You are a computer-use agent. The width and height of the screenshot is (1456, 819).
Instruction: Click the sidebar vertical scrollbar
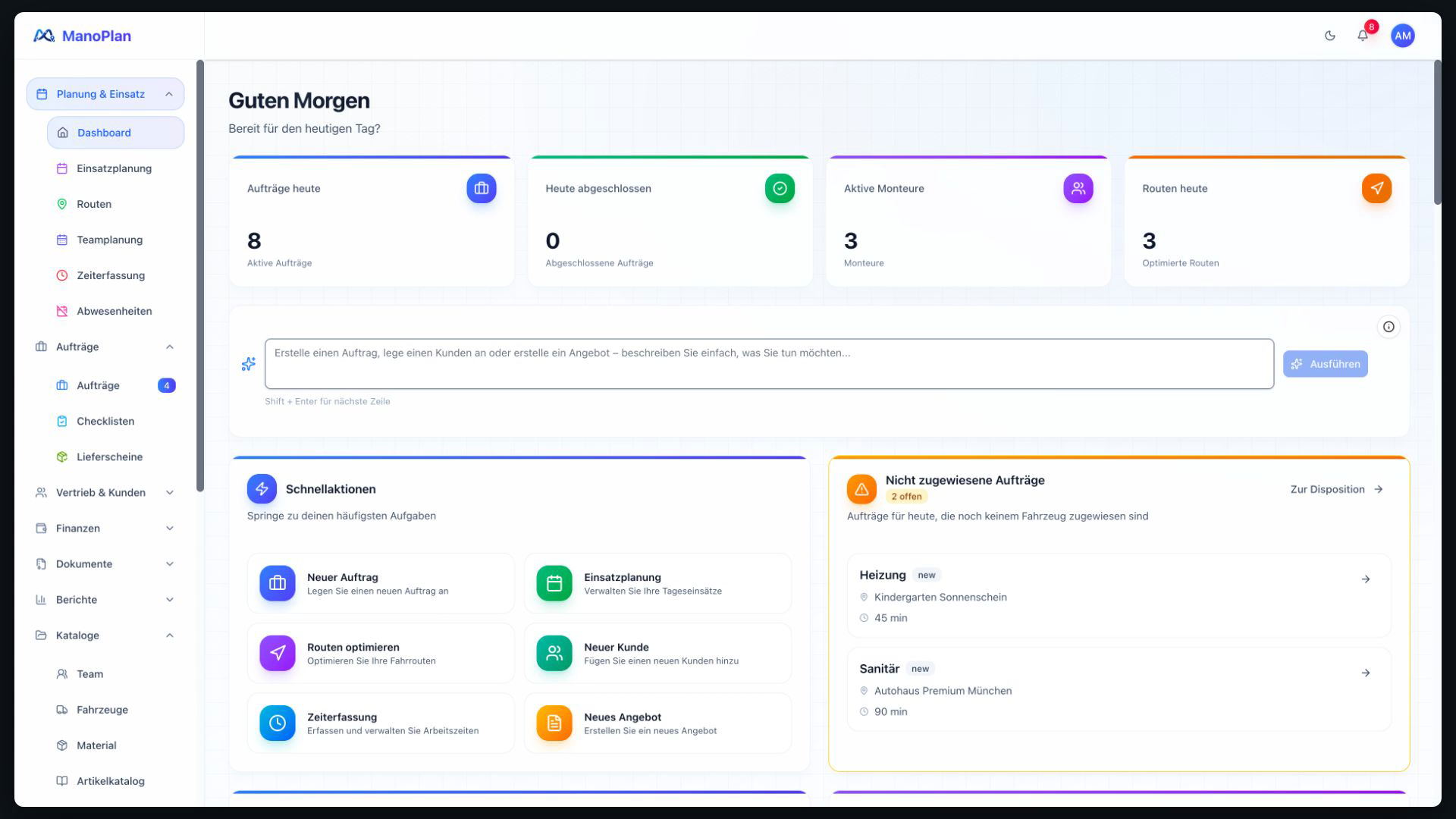point(200,275)
